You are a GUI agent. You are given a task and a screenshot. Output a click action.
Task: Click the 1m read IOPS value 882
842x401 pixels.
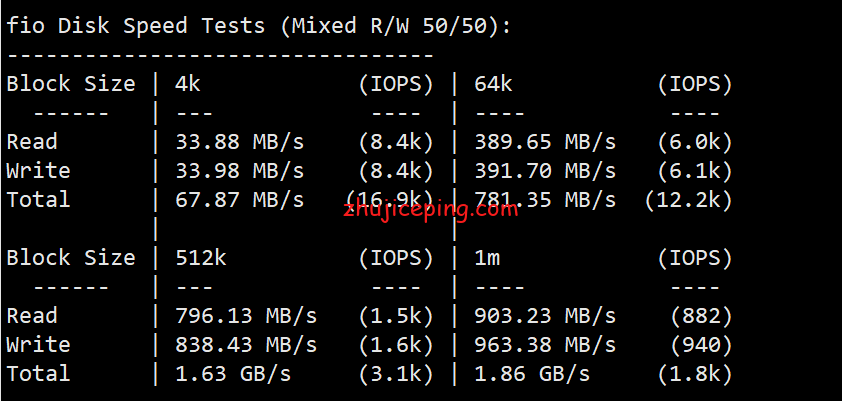(x=701, y=316)
